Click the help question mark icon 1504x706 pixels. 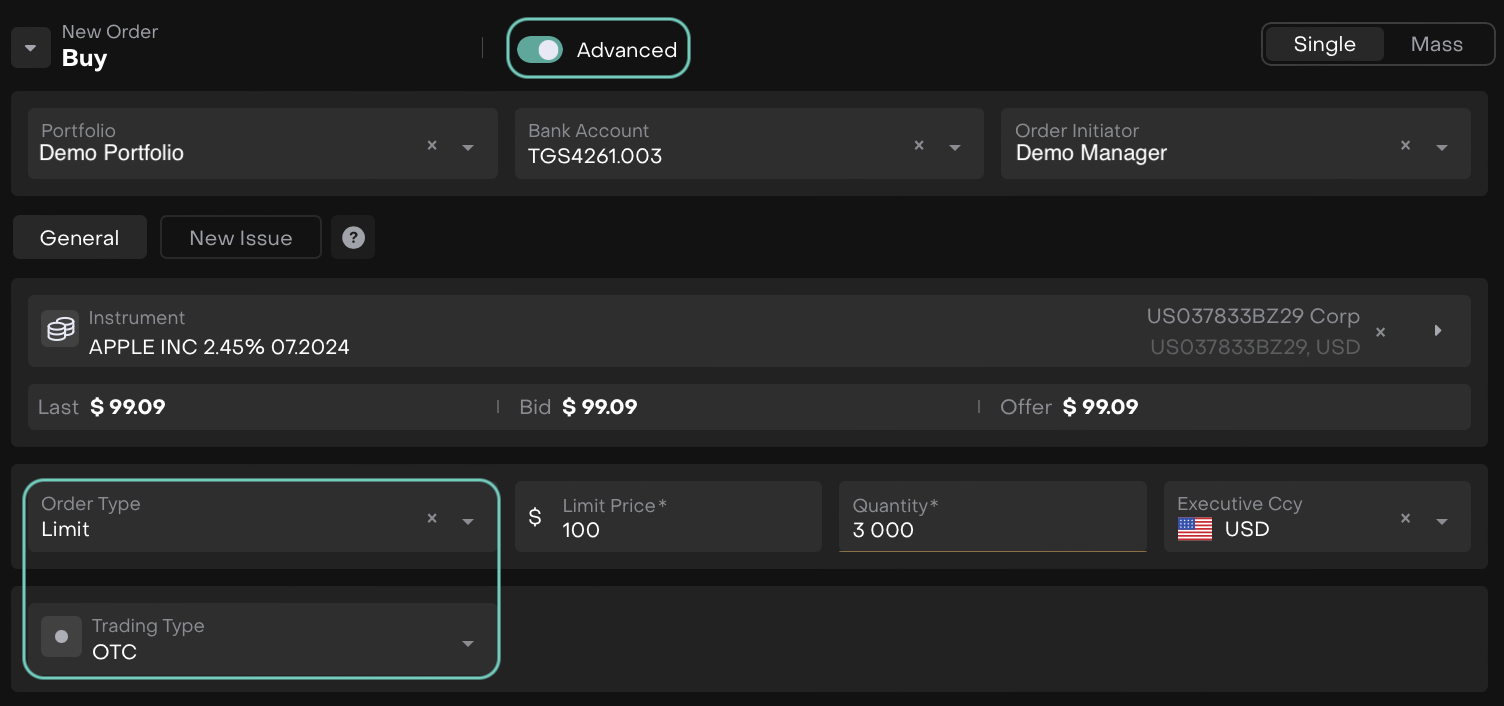pyautogui.click(x=353, y=238)
